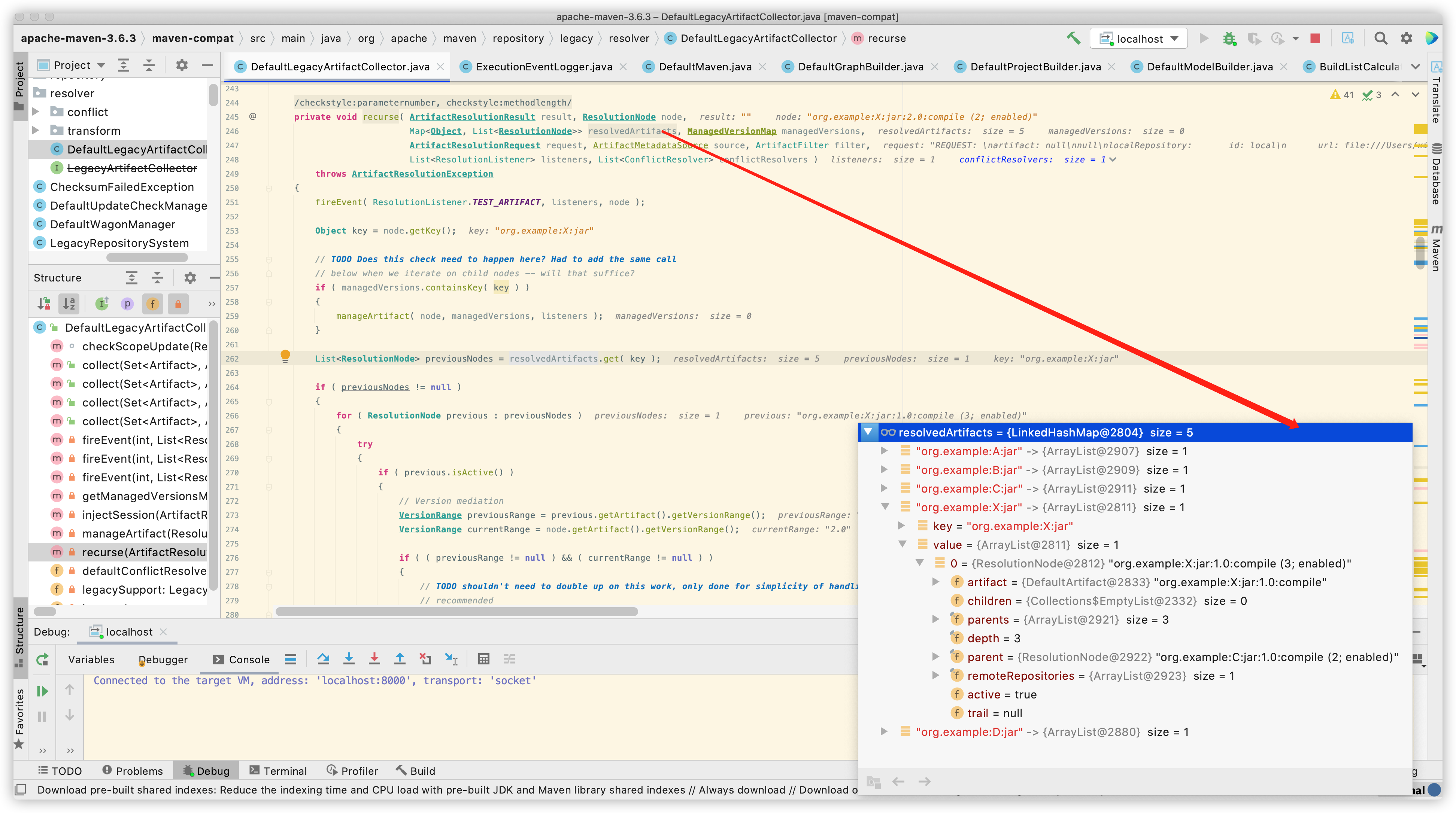Open the Console tab in Debug panel
Viewport: 1456px width, 813px height.
(241, 659)
